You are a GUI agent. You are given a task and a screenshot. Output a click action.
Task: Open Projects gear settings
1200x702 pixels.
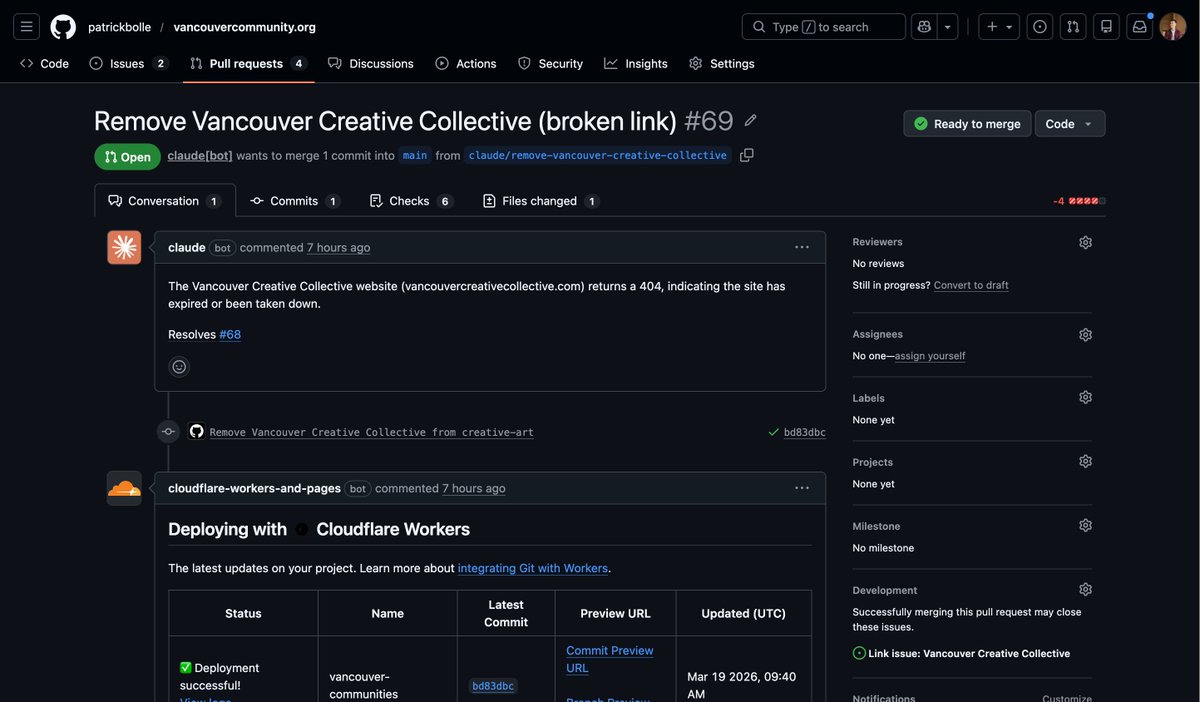pos(1085,461)
